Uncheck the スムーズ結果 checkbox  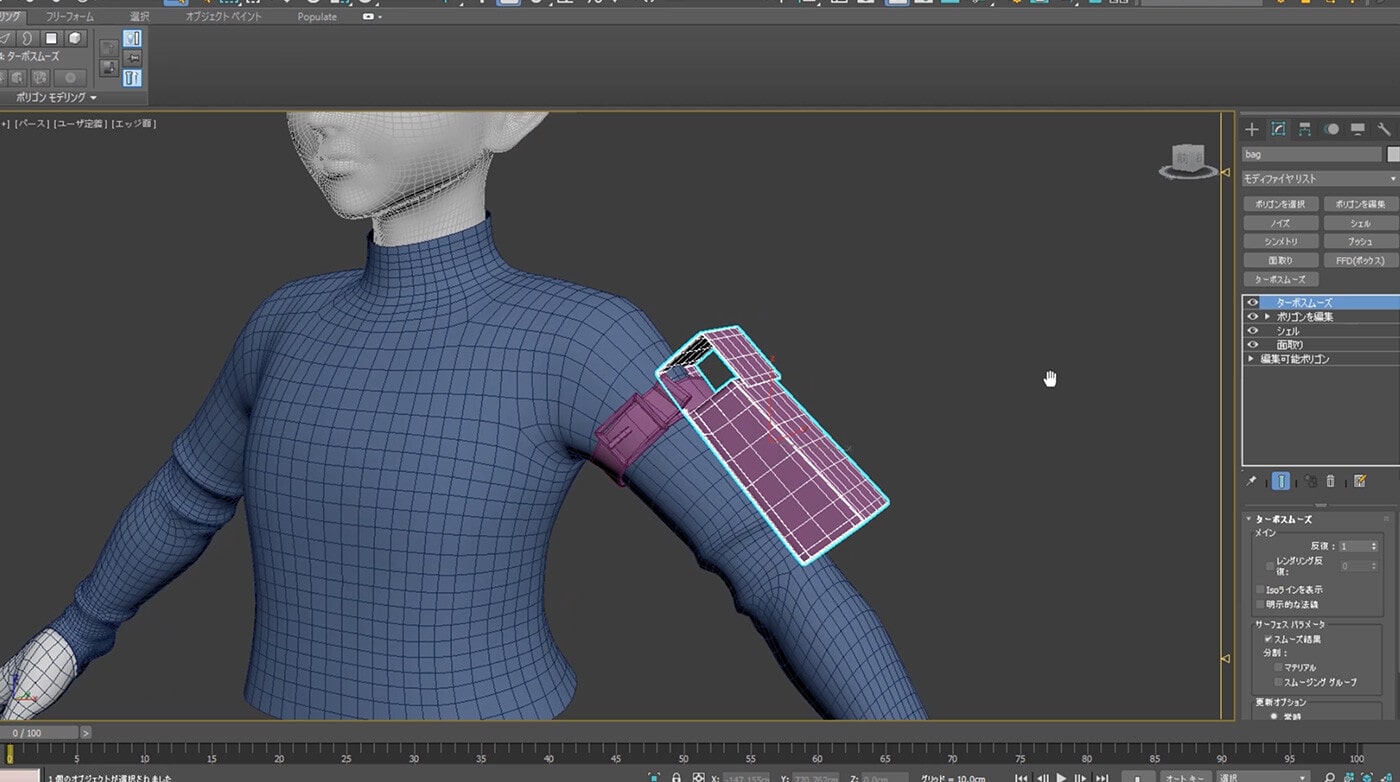(1269, 639)
